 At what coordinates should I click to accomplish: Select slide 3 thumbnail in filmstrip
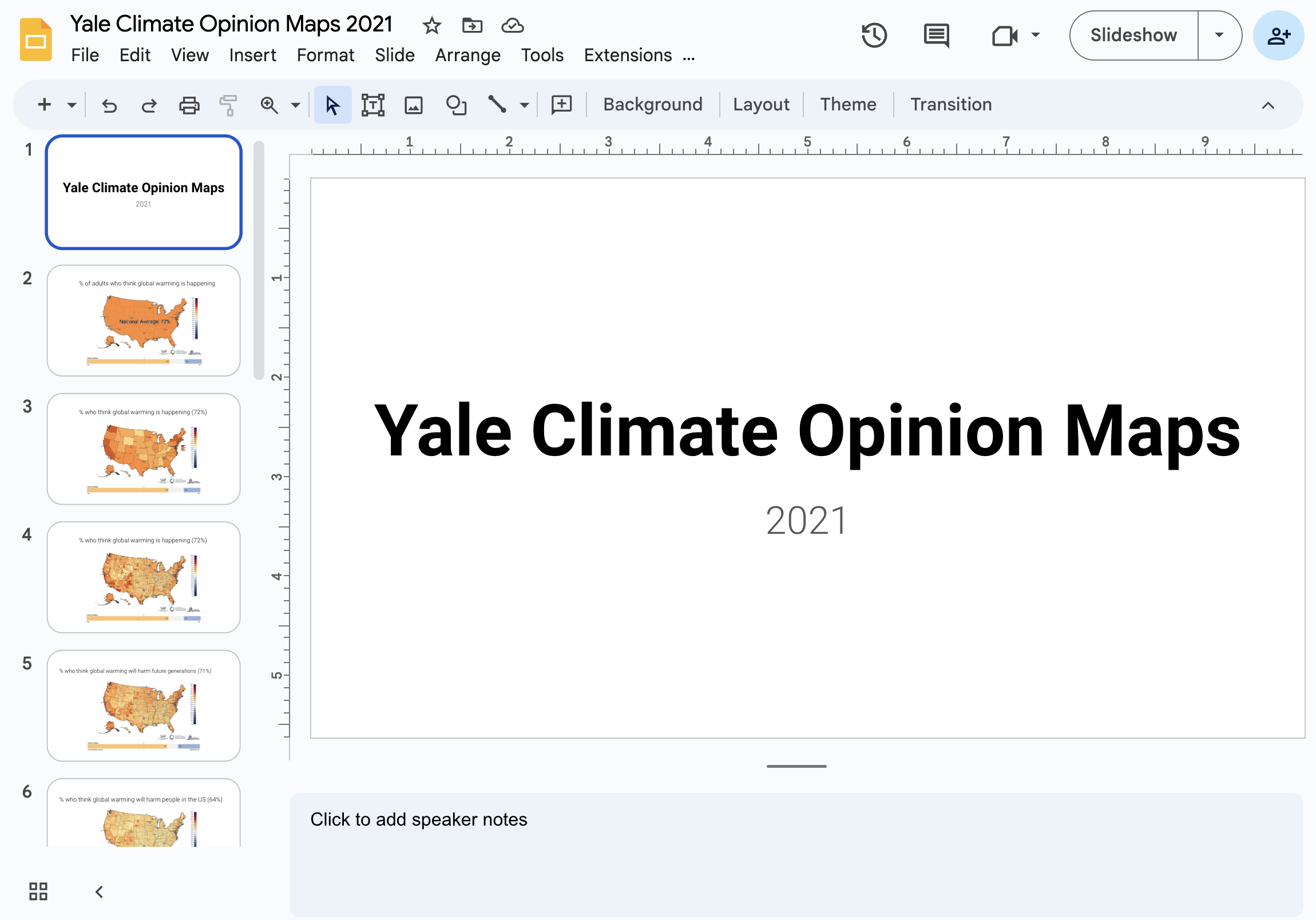pyautogui.click(x=143, y=449)
